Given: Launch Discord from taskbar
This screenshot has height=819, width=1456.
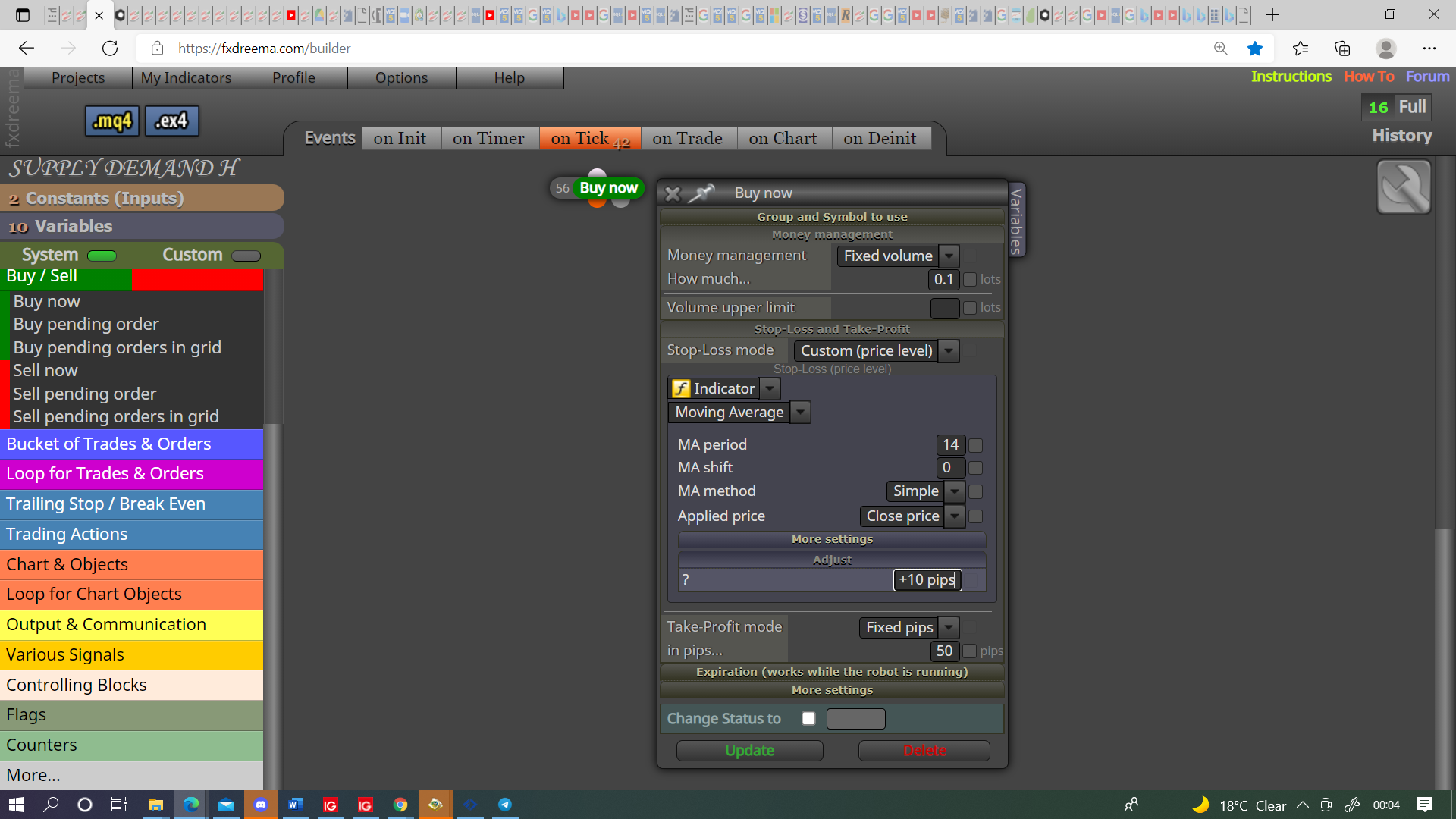Looking at the screenshot, I should (x=261, y=805).
